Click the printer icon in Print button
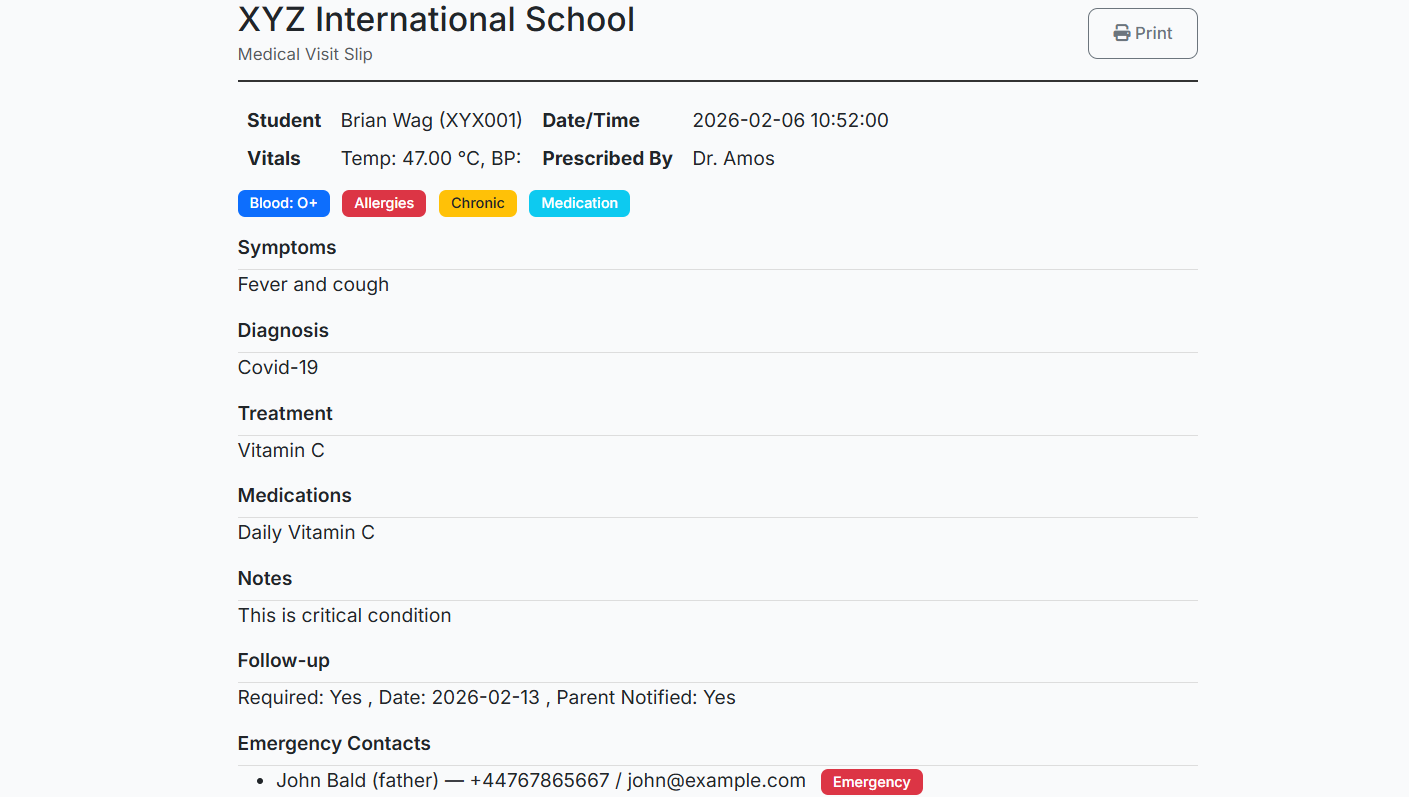The width and height of the screenshot is (1409, 797). point(1122,34)
